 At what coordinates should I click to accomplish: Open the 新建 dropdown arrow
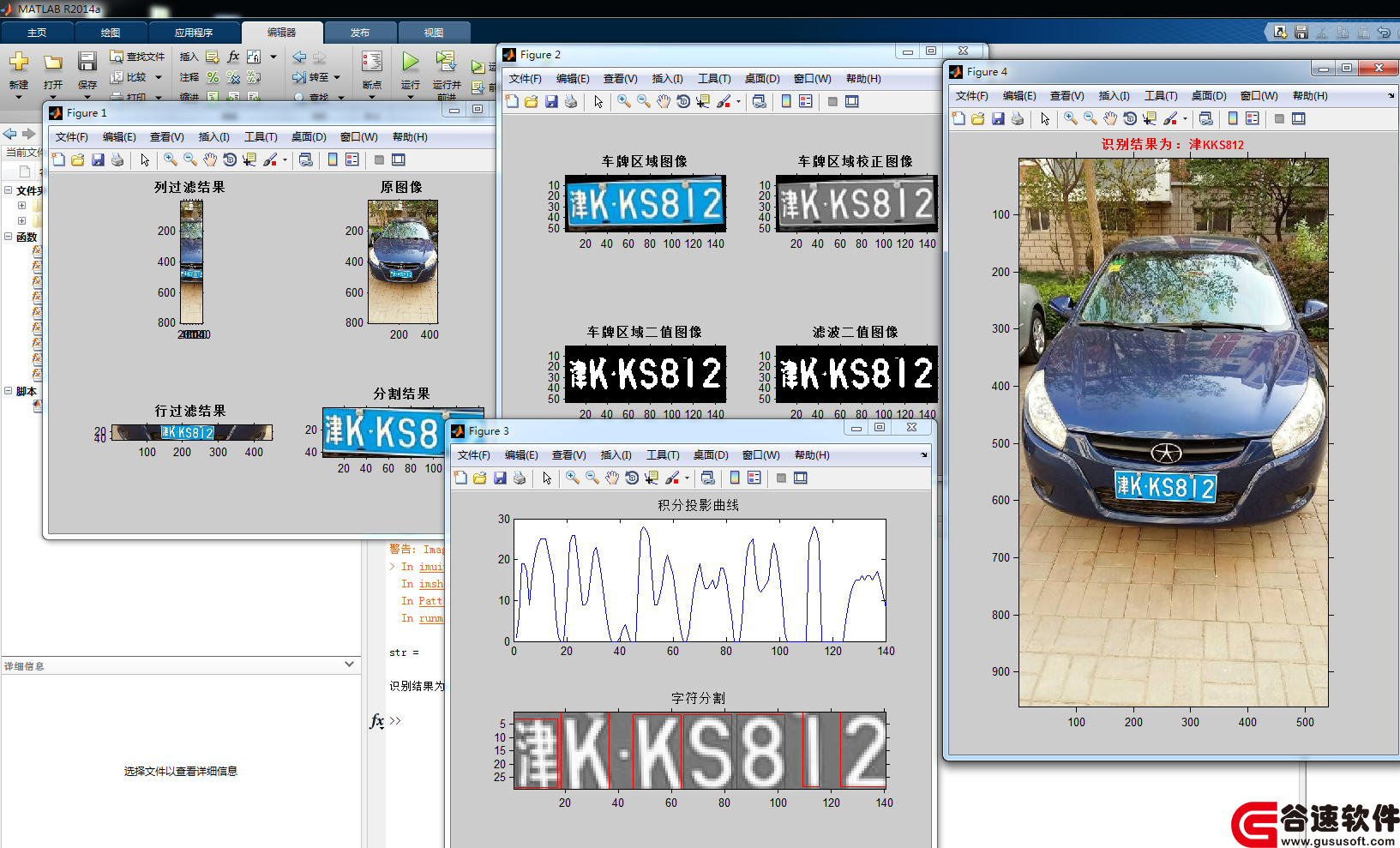[x=19, y=97]
